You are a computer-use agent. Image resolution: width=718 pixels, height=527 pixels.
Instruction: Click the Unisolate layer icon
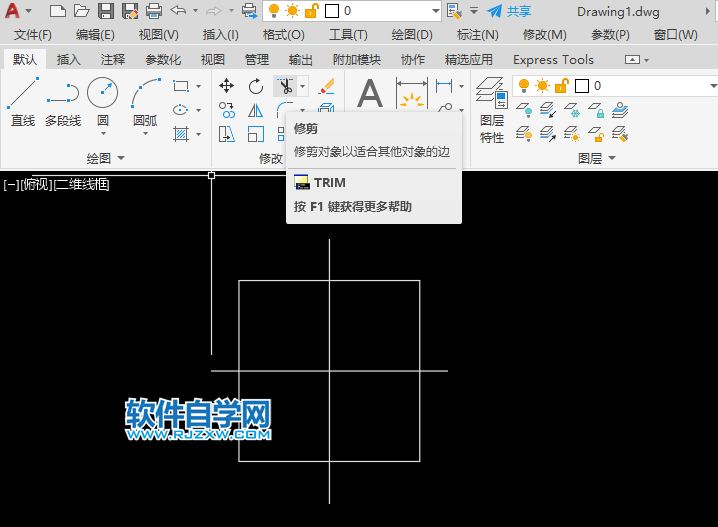548,134
